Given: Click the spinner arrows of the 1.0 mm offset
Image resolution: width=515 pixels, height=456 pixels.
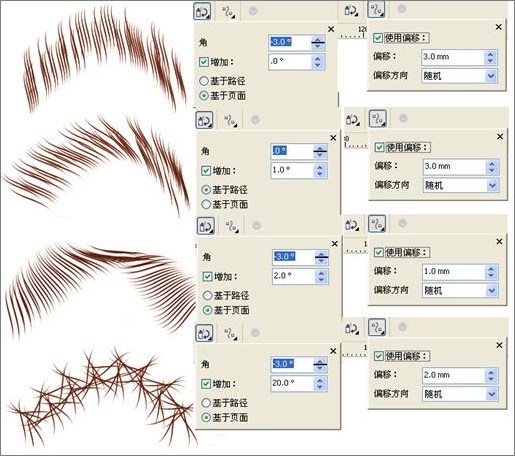Looking at the screenshot, I should tap(491, 272).
